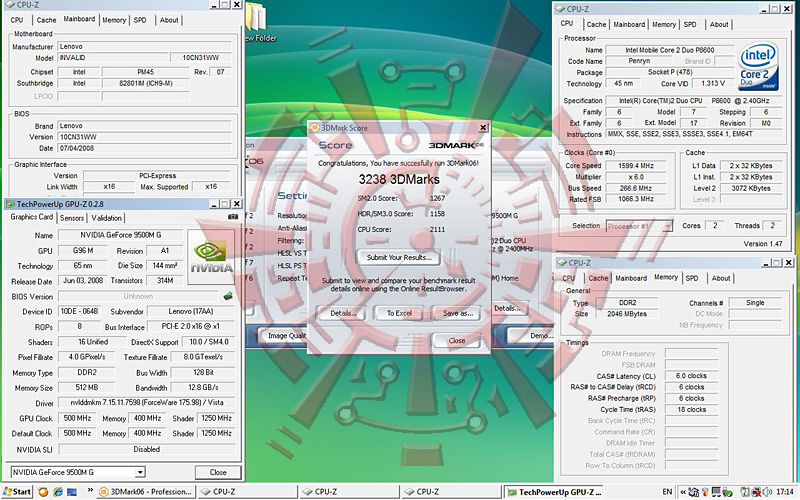Click the Chipset PM45 field

coord(145,72)
